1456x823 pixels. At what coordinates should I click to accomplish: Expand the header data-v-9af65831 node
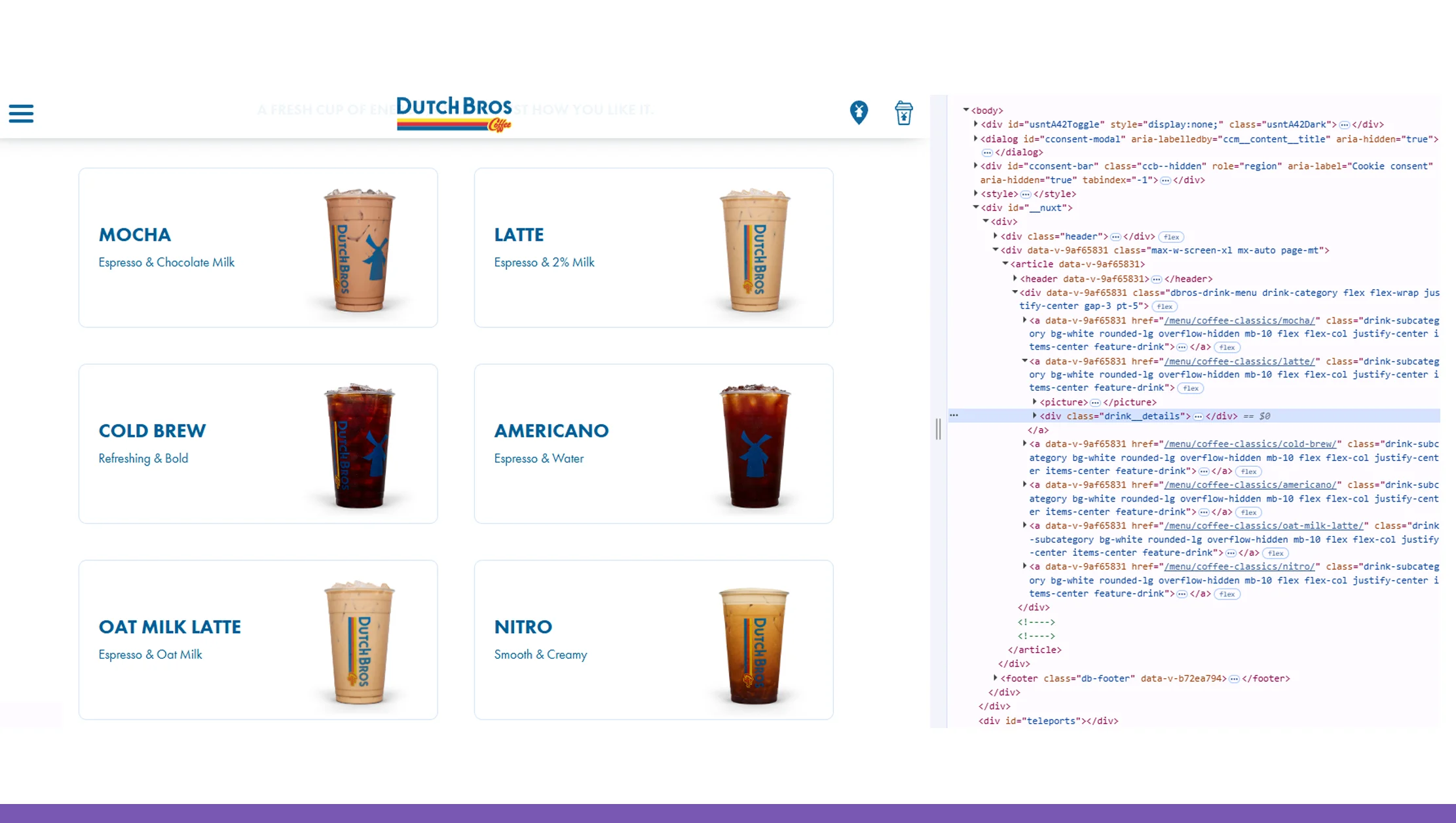[x=1015, y=278]
